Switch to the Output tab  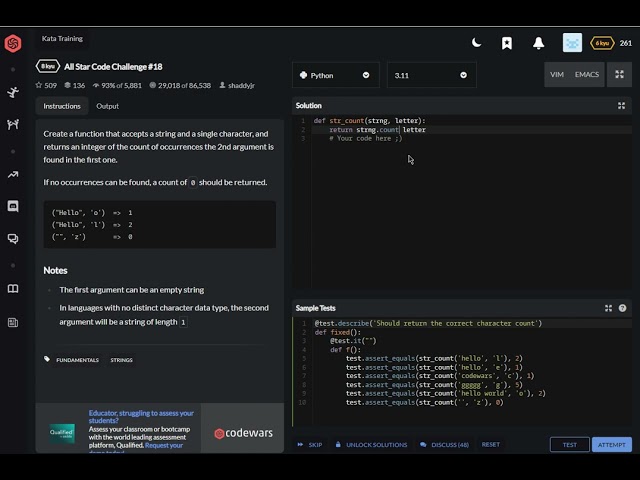click(107, 106)
